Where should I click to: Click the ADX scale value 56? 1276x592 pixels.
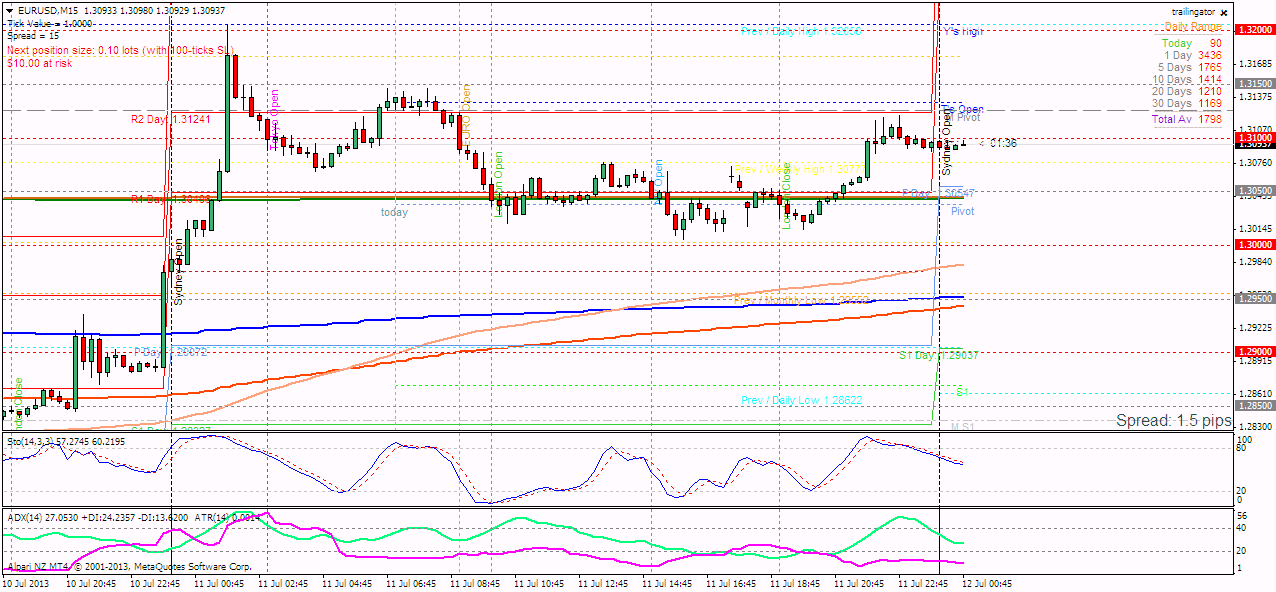click(1241, 515)
